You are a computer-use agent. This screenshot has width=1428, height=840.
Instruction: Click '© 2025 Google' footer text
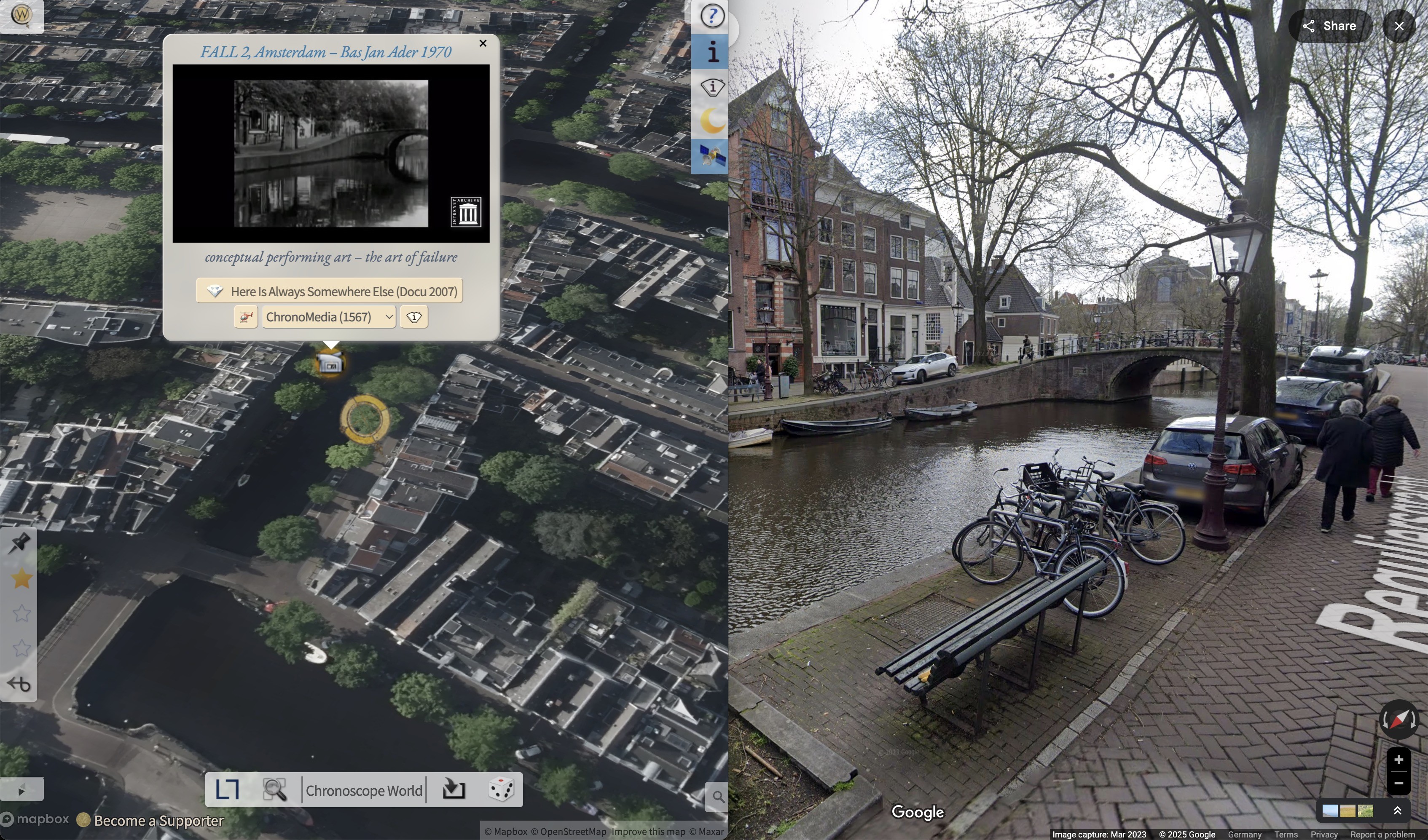point(1186,835)
